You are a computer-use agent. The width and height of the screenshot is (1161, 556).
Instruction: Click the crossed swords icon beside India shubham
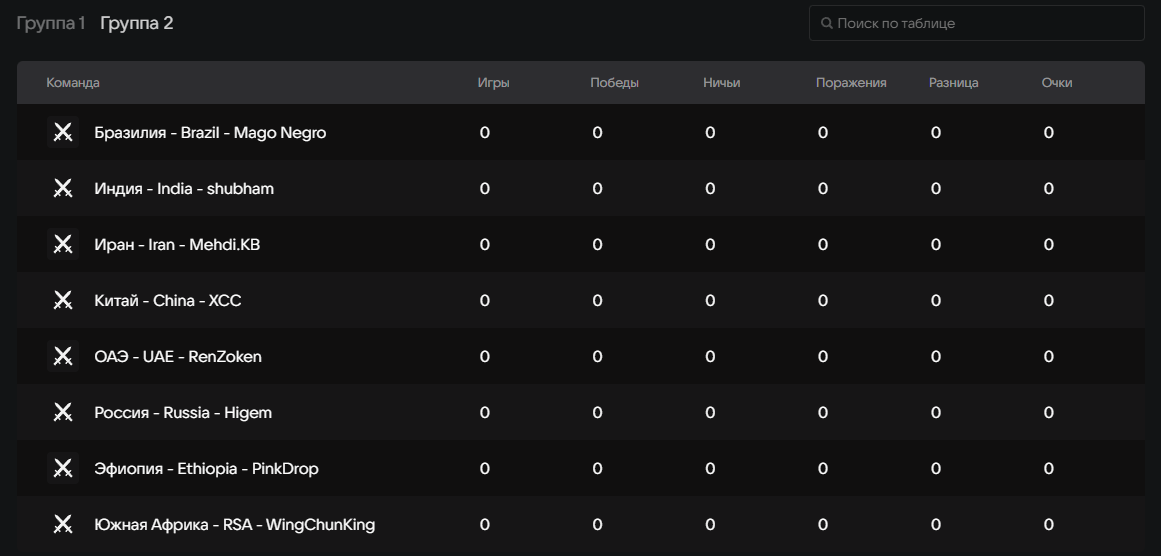63,189
